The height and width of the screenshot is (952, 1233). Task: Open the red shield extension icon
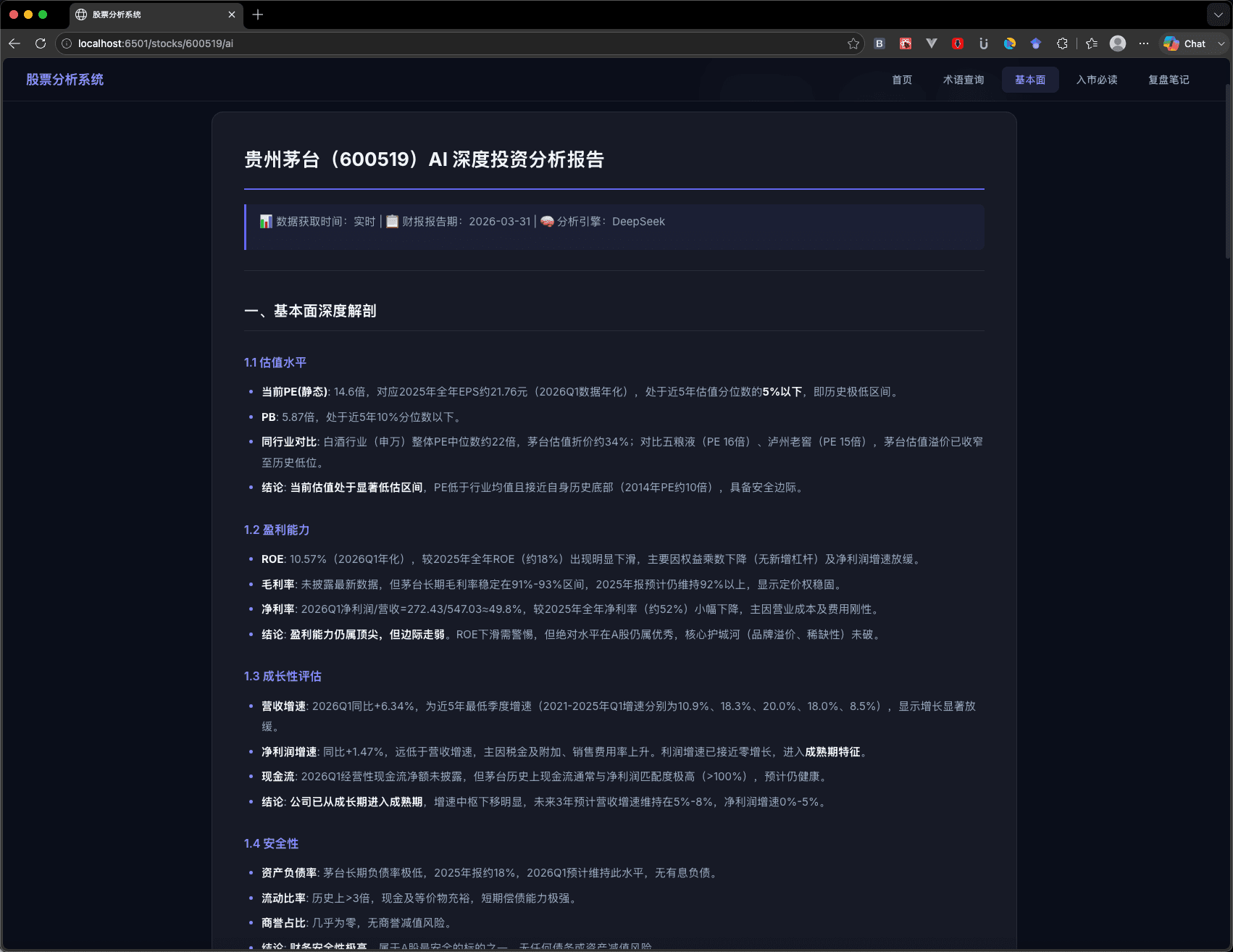[958, 43]
